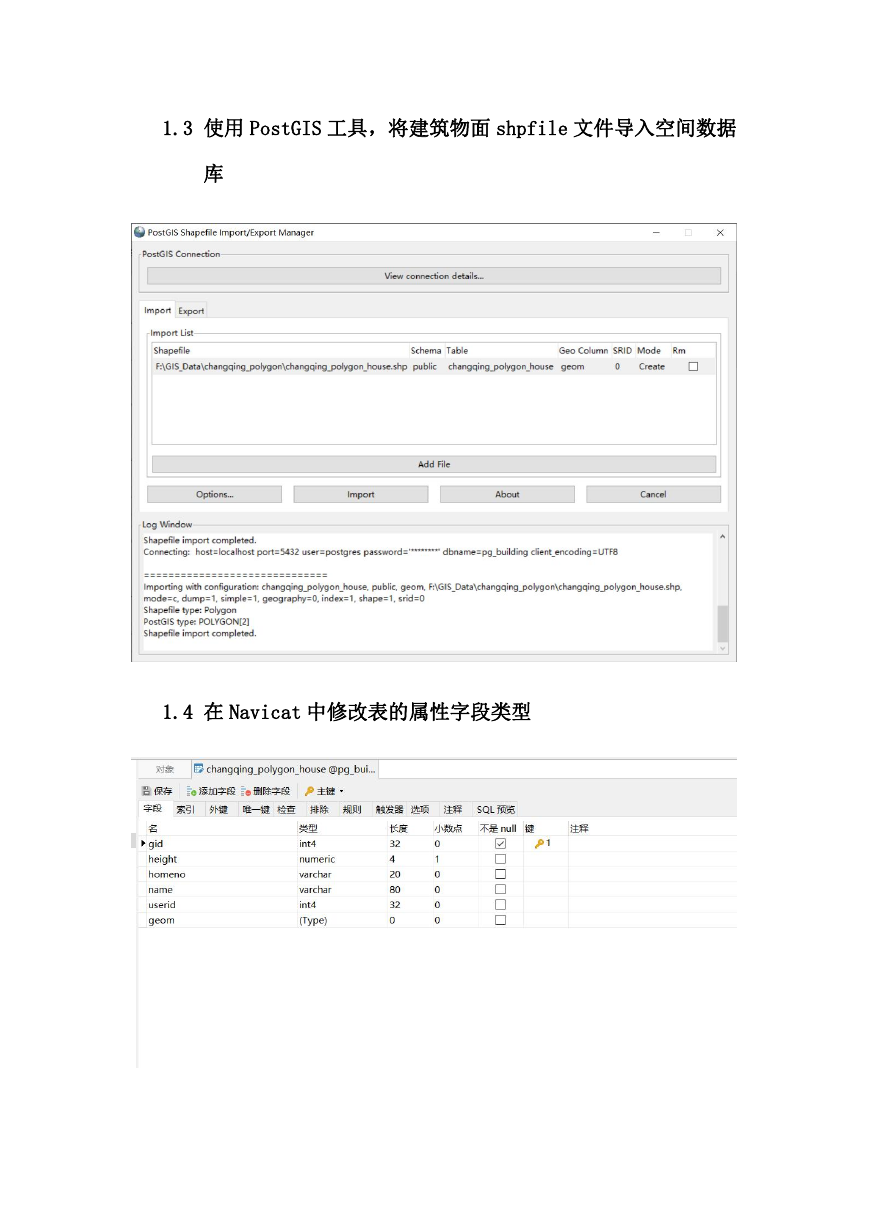
Task: Click the About button
Action: click(507, 494)
